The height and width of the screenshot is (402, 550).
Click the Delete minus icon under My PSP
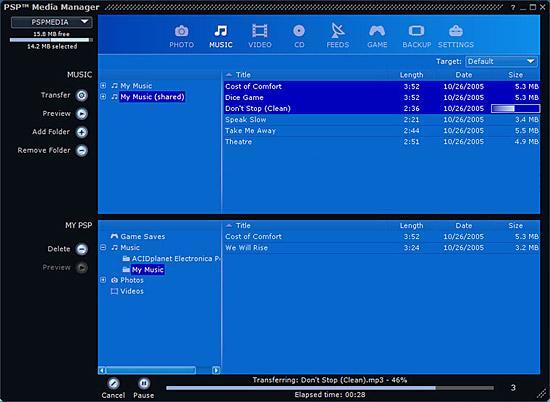(82, 249)
